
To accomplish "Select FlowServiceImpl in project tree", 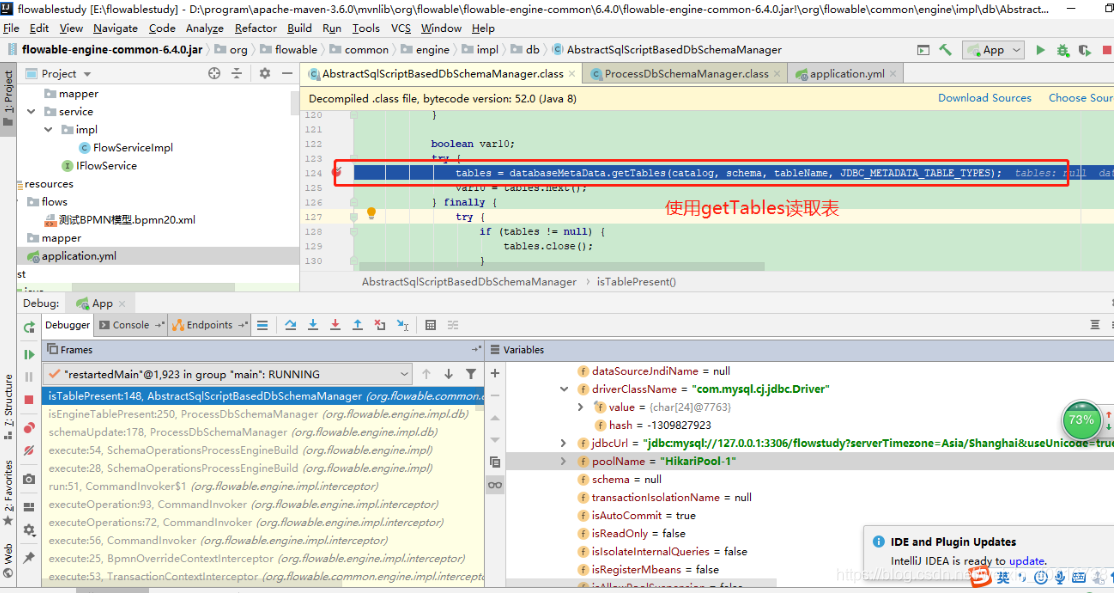I will (x=133, y=148).
